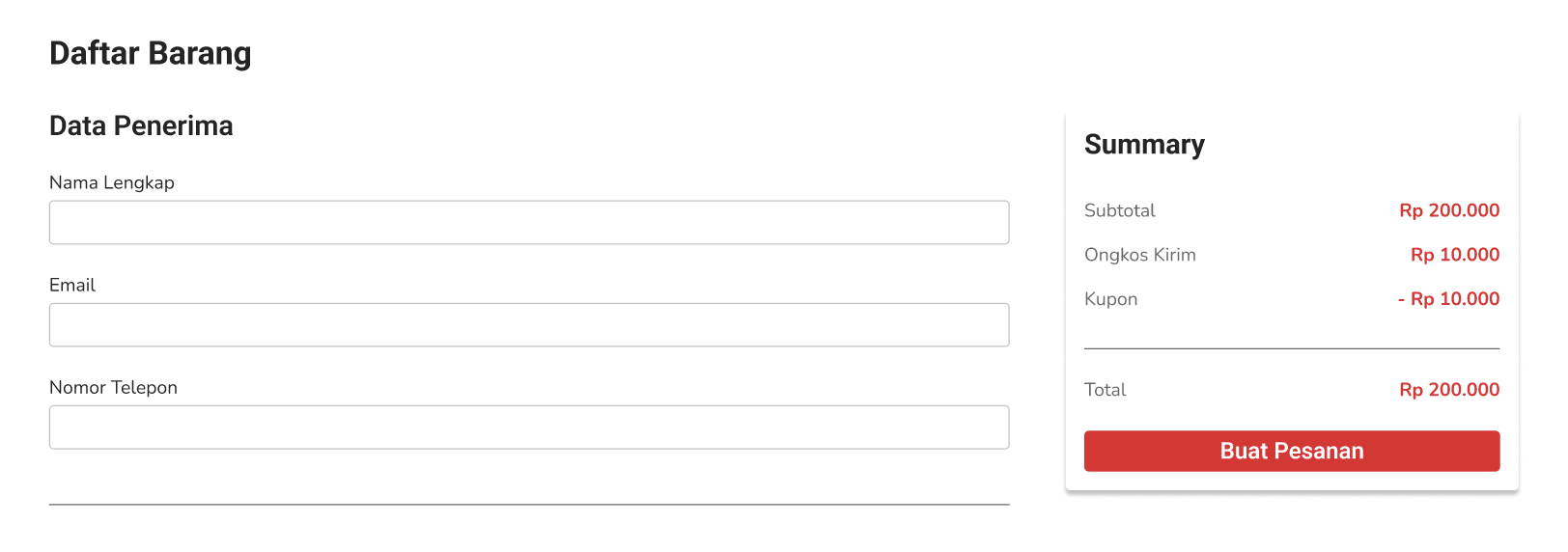Select the Total amount Rp 200.000
Screen dimensions: 1568x552
click(1449, 390)
